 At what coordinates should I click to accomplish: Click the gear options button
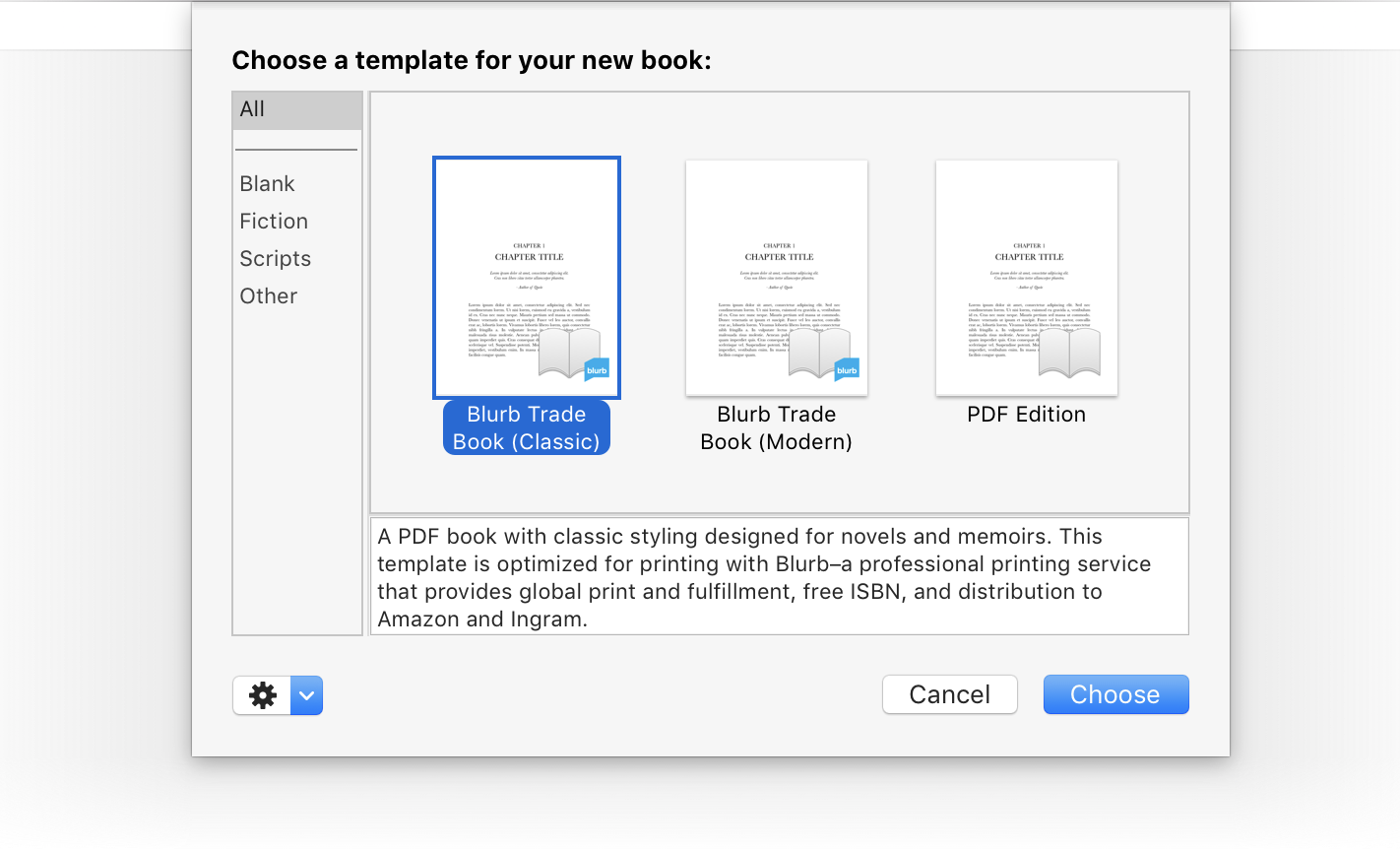click(x=262, y=695)
